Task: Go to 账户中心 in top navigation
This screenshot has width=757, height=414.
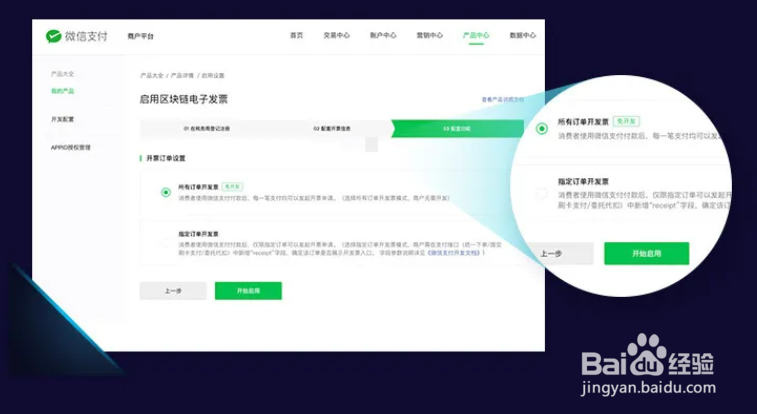Action: tap(383, 35)
